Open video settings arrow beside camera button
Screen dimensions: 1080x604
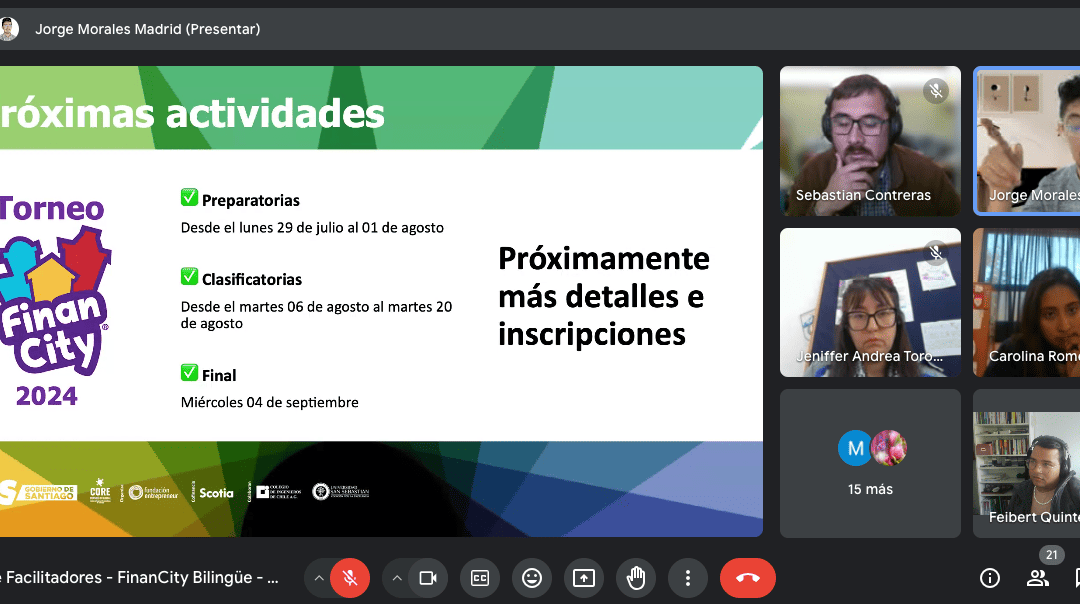tap(397, 578)
